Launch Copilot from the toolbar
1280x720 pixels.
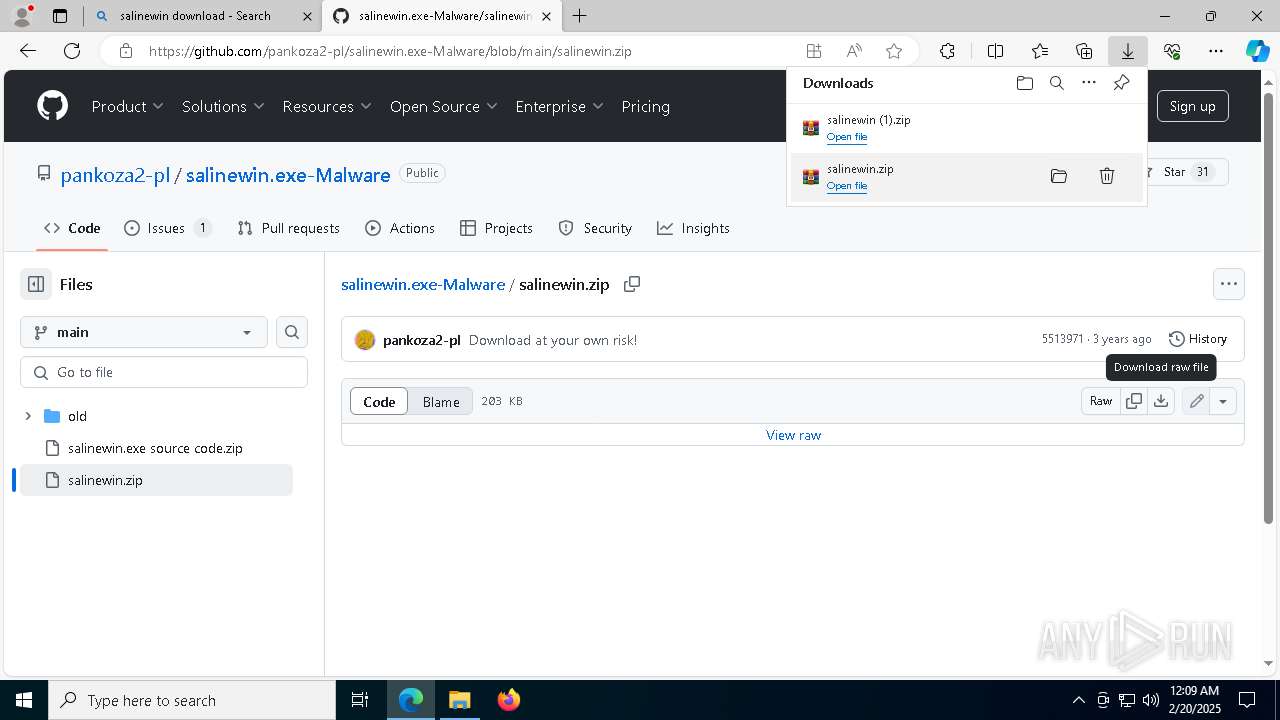pos(1257,51)
